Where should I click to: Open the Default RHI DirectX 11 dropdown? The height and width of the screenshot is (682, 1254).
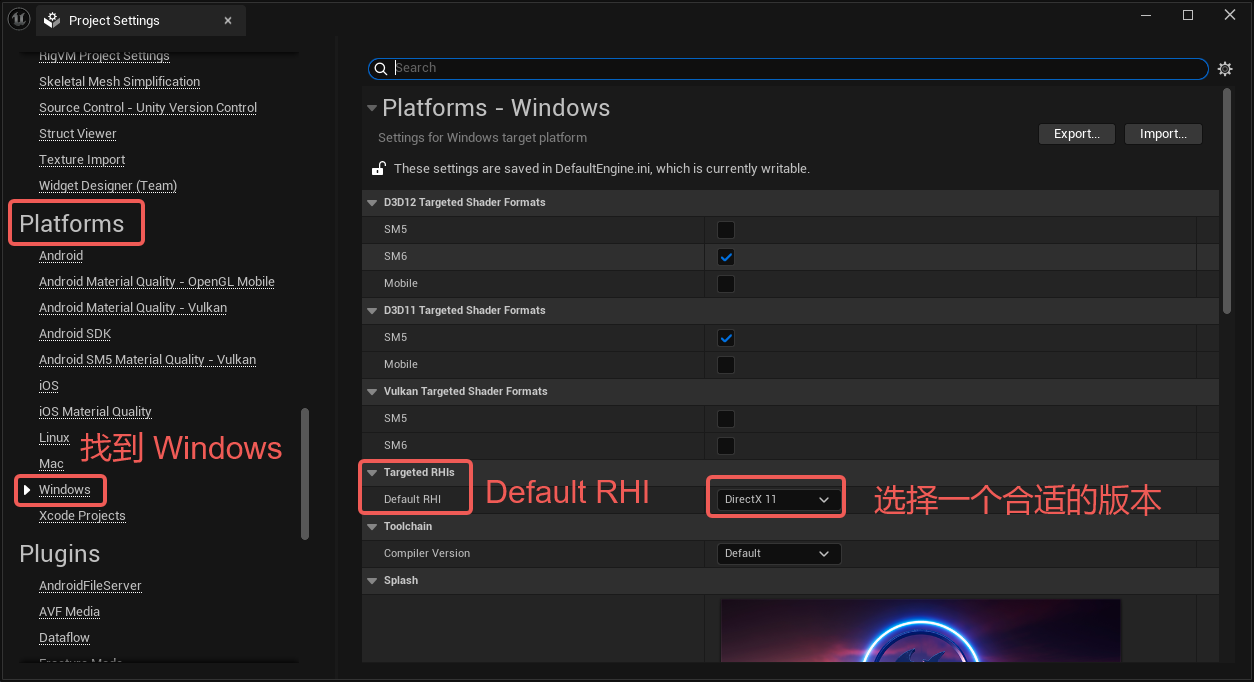(x=779, y=499)
